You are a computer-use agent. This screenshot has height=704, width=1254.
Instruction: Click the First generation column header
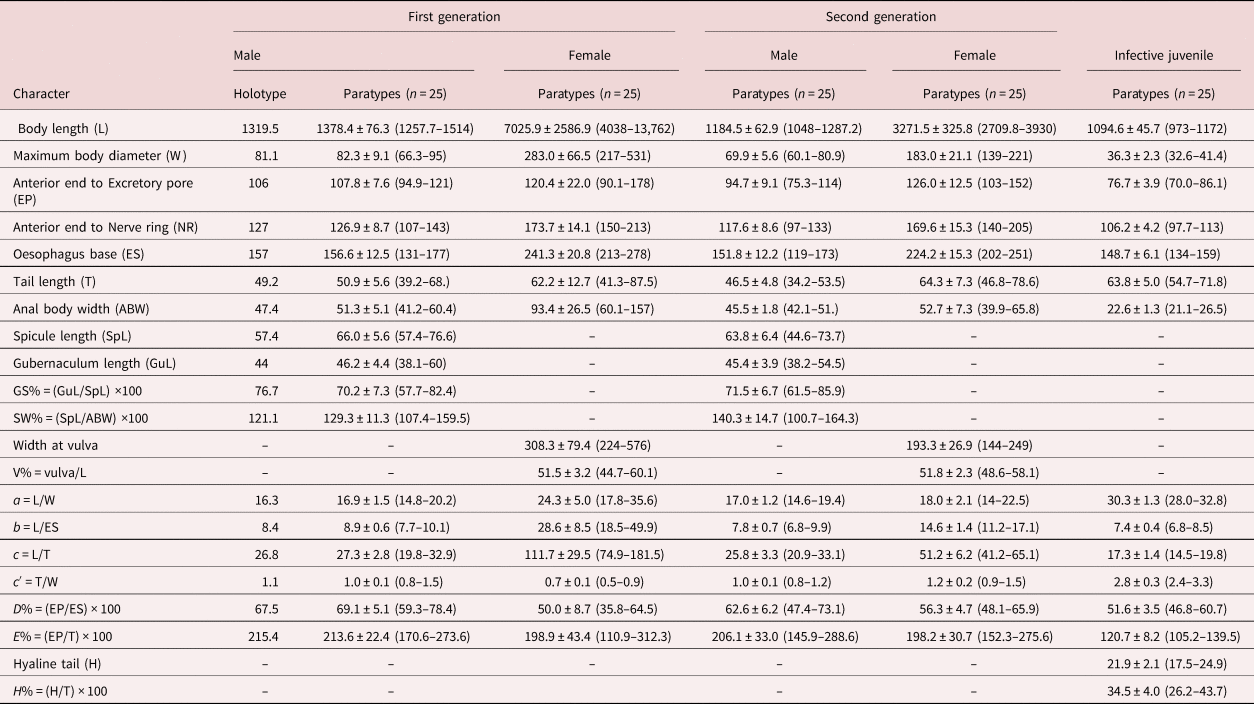click(x=454, y=17)
